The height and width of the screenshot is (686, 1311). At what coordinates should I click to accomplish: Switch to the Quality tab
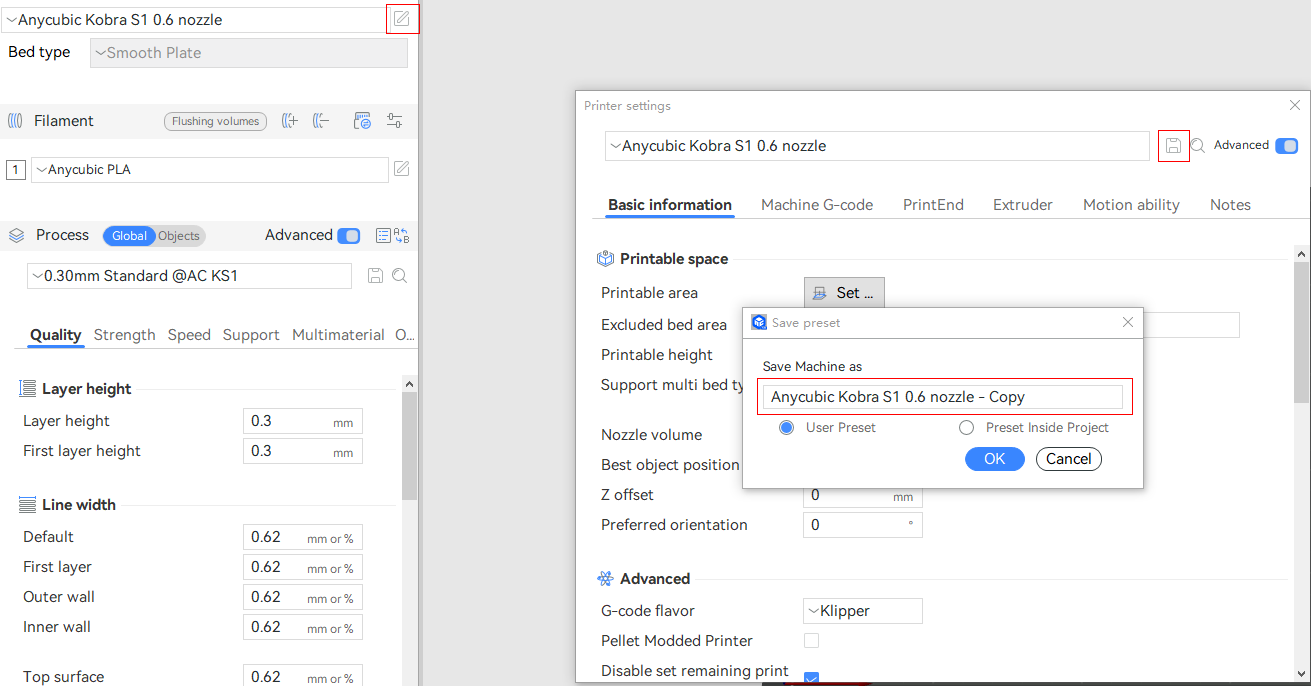(x=55, y=335)
